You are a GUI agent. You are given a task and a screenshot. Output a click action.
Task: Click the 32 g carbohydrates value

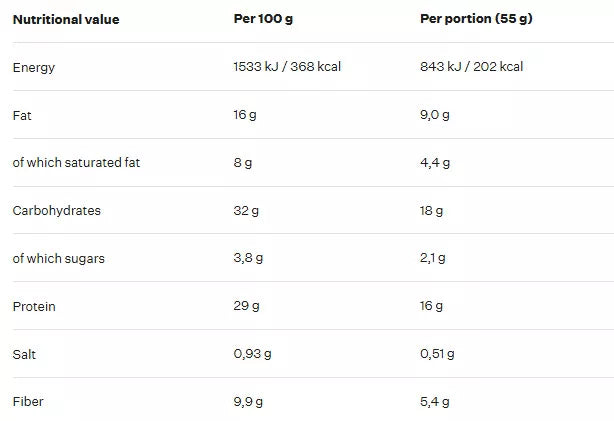(x=246, y=211)
